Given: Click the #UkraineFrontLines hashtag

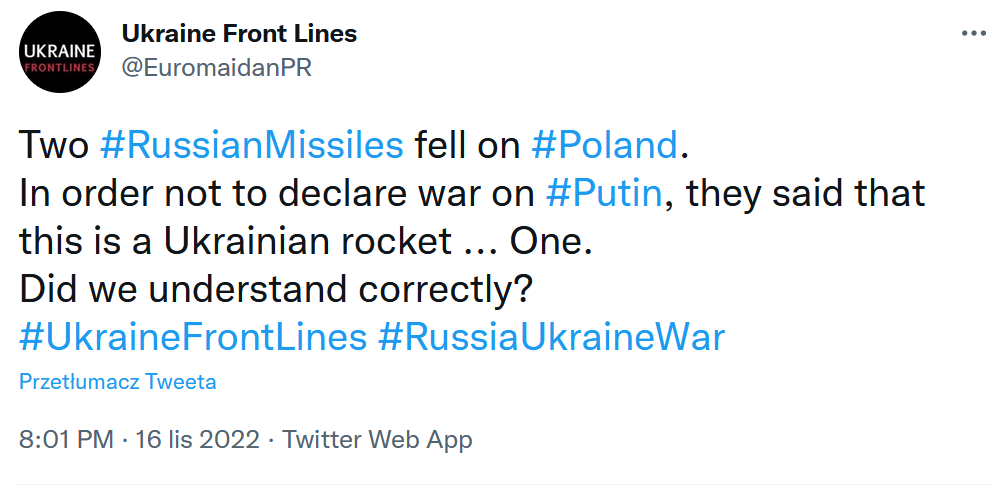Looking at the screenshot, I should 193,337.
